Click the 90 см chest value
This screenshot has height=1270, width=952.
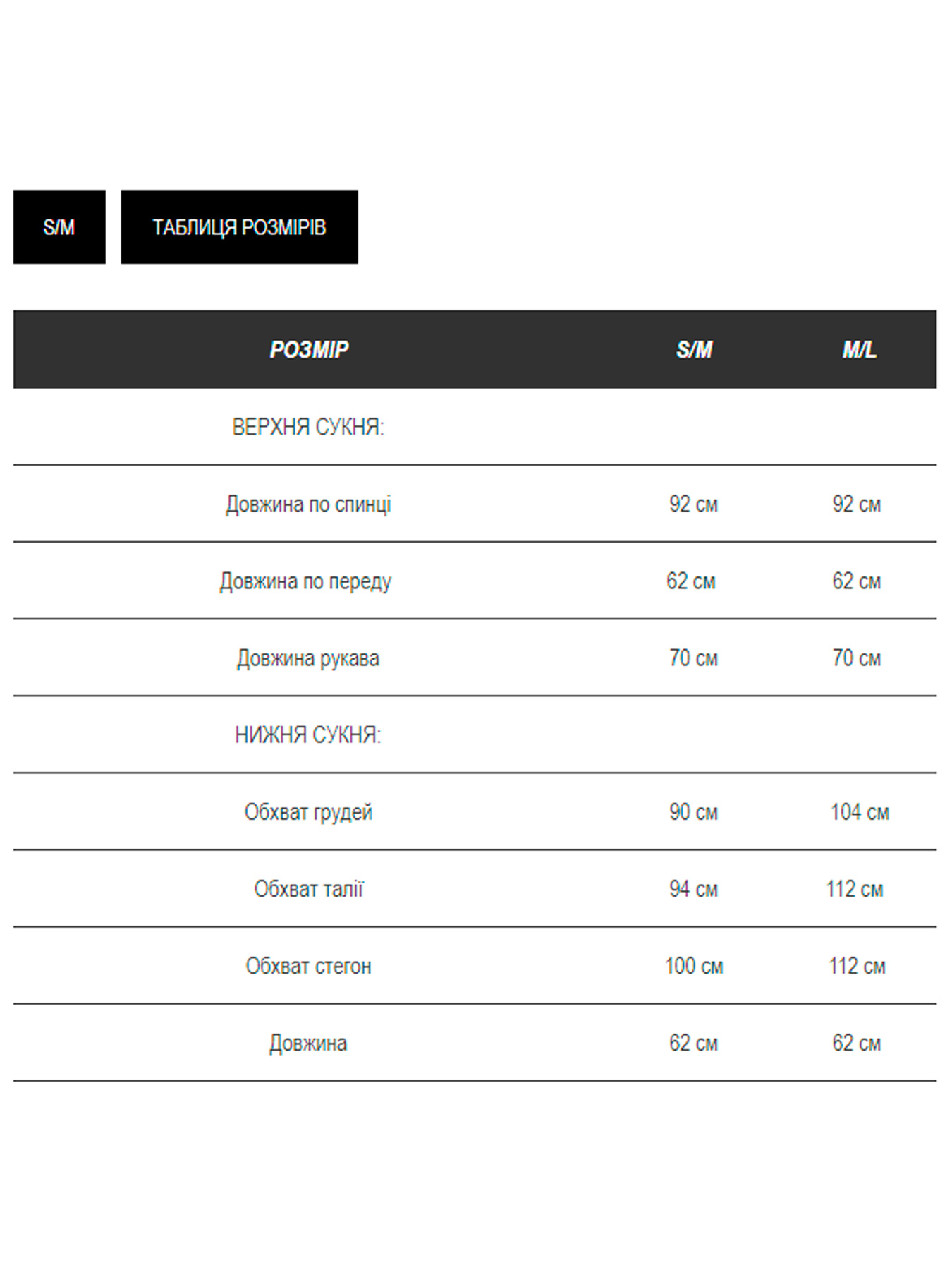click(693, 812)
